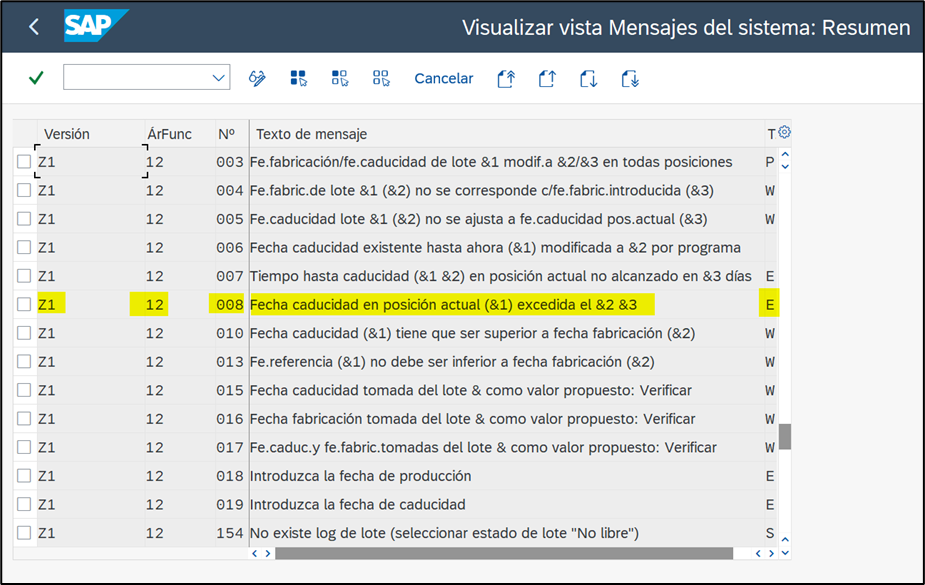Click bottom-right scroll up arrow
The width and height of the screenshot is (925, 585).
pyautogui.click(x=785, y=540)
